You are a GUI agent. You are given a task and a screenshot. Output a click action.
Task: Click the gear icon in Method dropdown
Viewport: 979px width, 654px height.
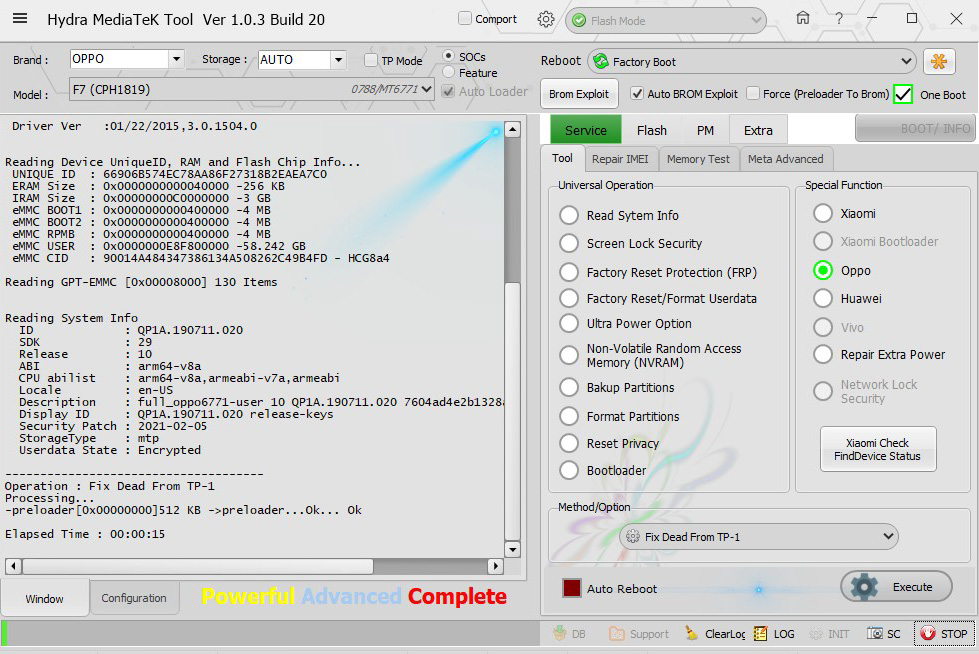(632, 537)
